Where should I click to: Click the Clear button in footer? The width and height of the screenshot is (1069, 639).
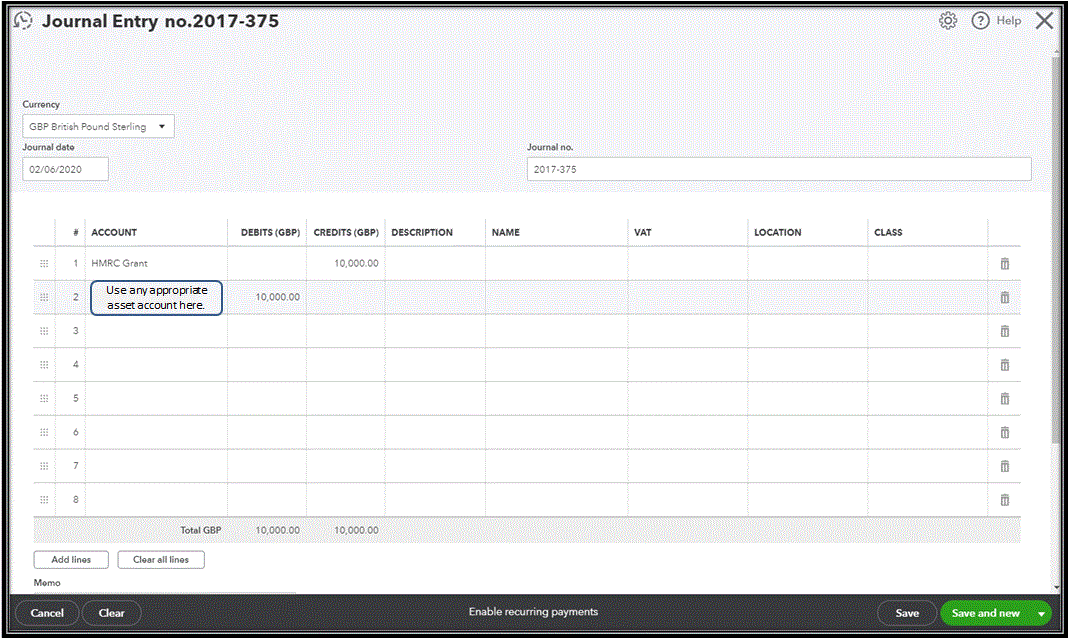click(x=112, y=613)
